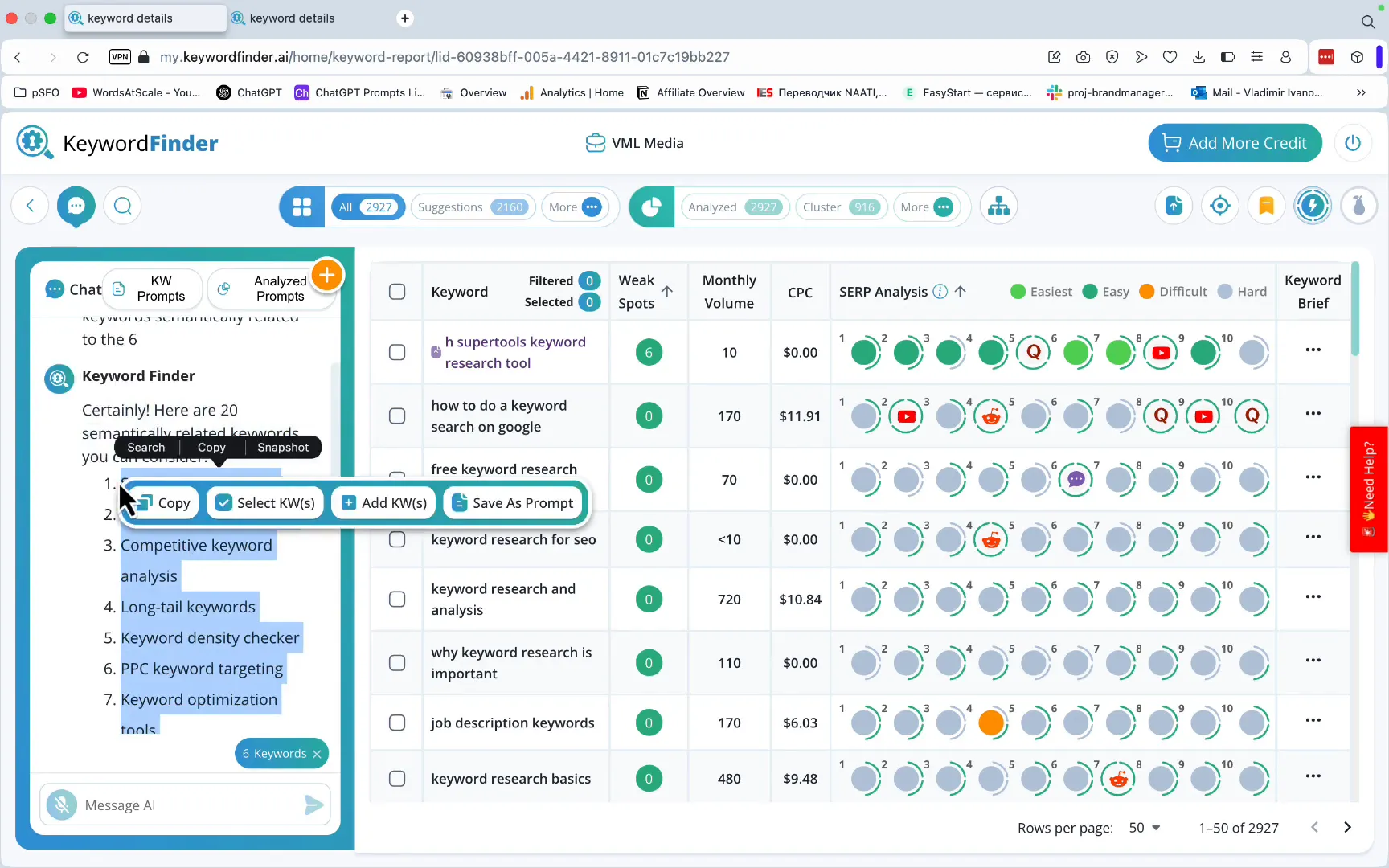Viewport: 1389px width, 868px height.
Task: Check 'how to do a keyword search on google' row
Action: [397, 416]
